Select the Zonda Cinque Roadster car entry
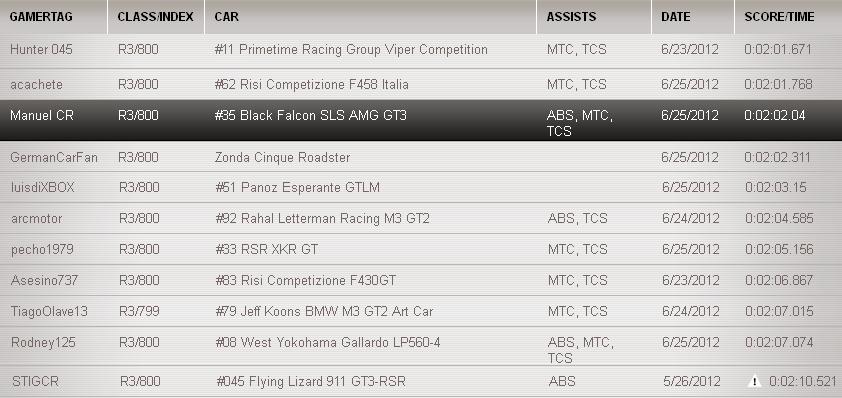 (282, 157)
